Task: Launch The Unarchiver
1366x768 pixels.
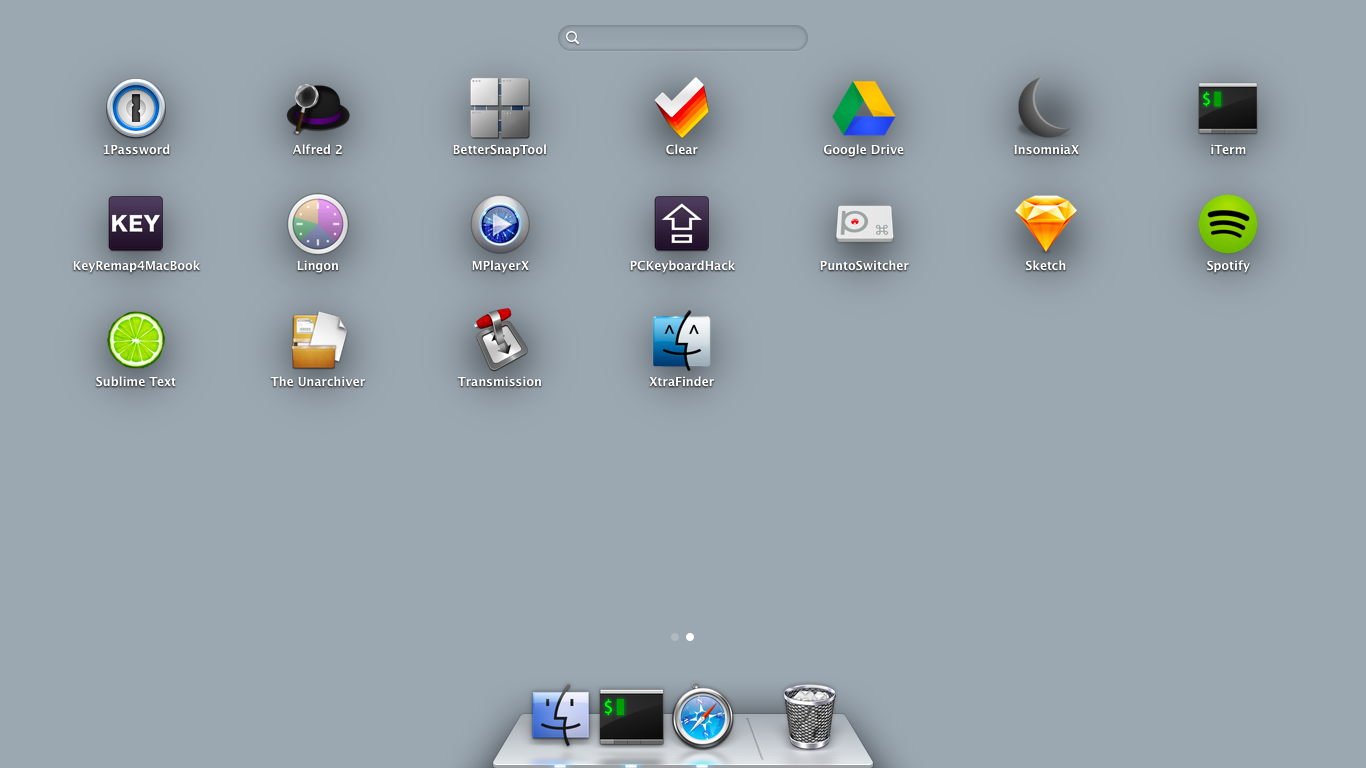Action: click(x=318, y=340)
